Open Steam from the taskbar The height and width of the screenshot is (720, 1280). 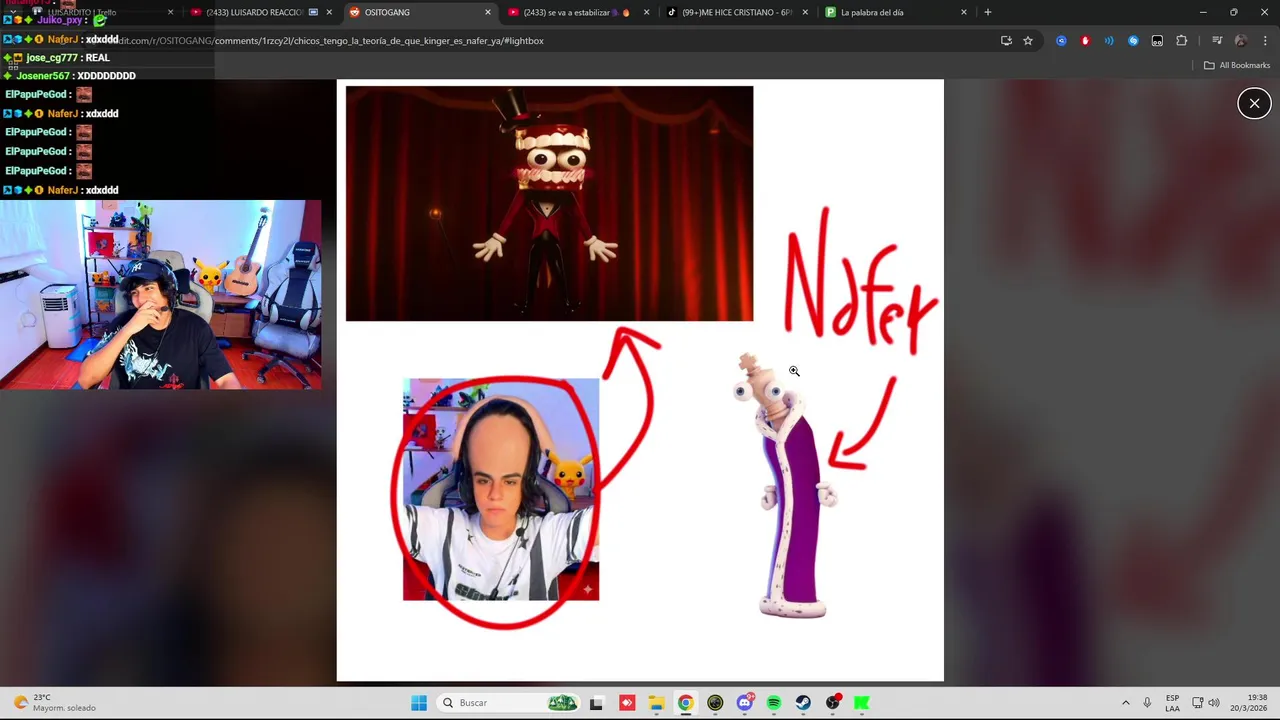click(803, 703)
